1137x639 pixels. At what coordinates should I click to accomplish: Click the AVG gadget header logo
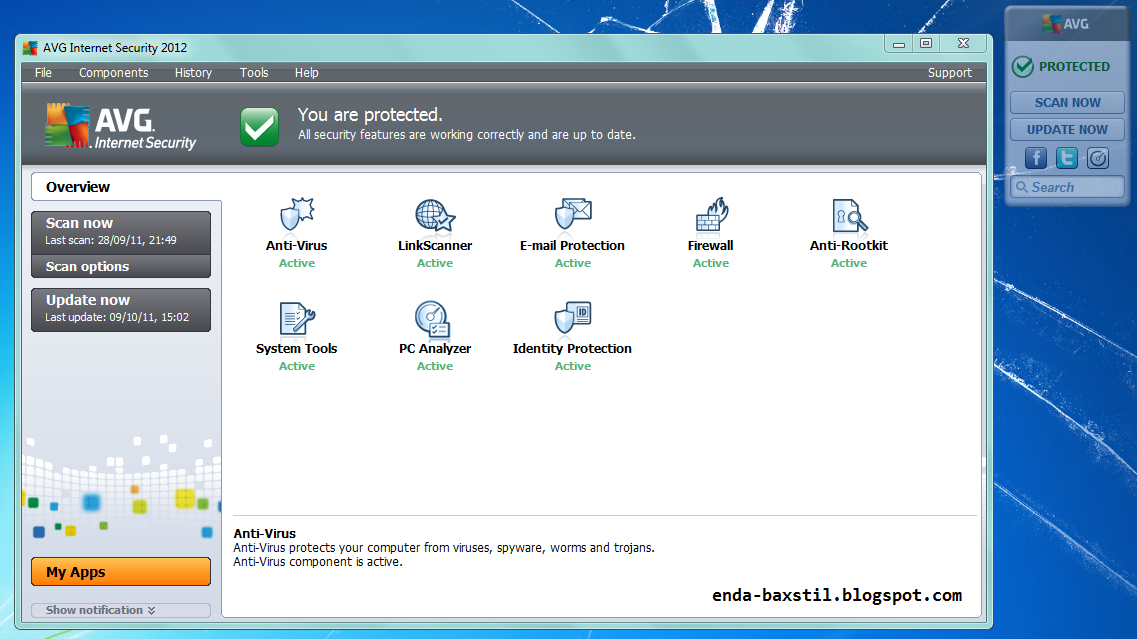click(1065, 24)
